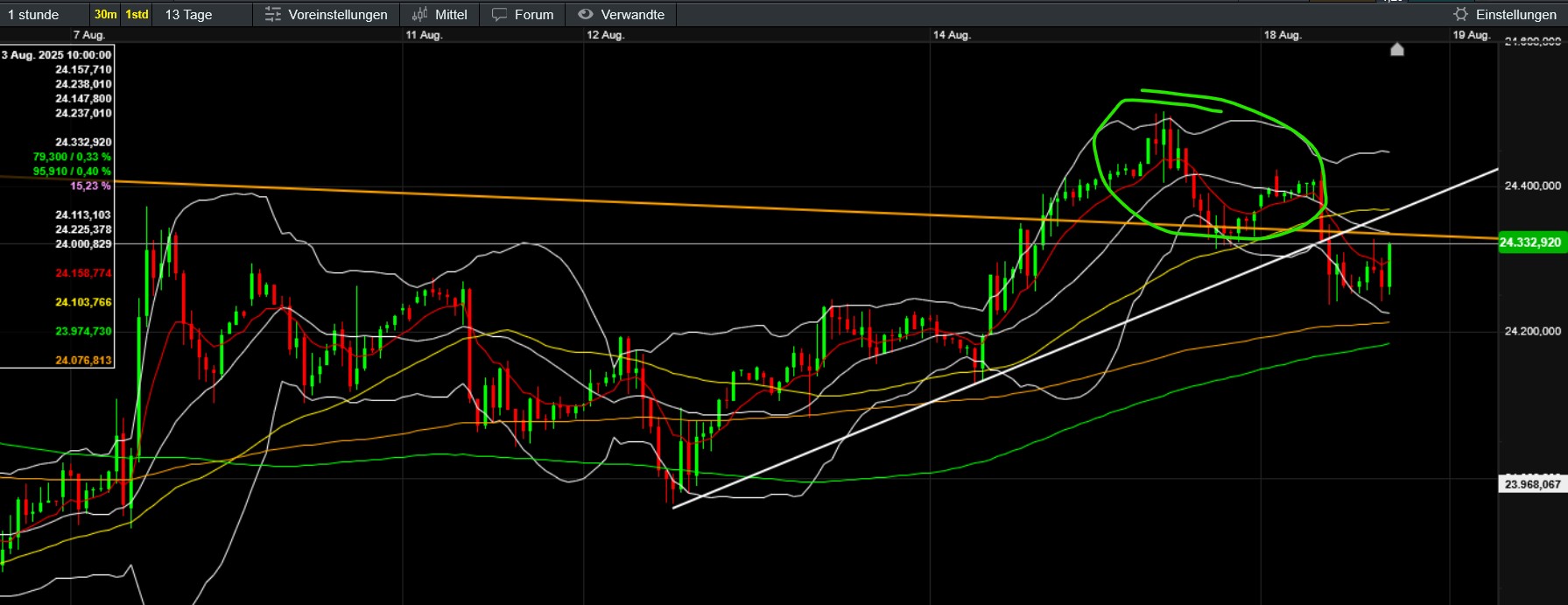This screenshot has width=1568, height=605.
Task: Click the '19 Aug.' date axis label
Action: [1471, 35]
